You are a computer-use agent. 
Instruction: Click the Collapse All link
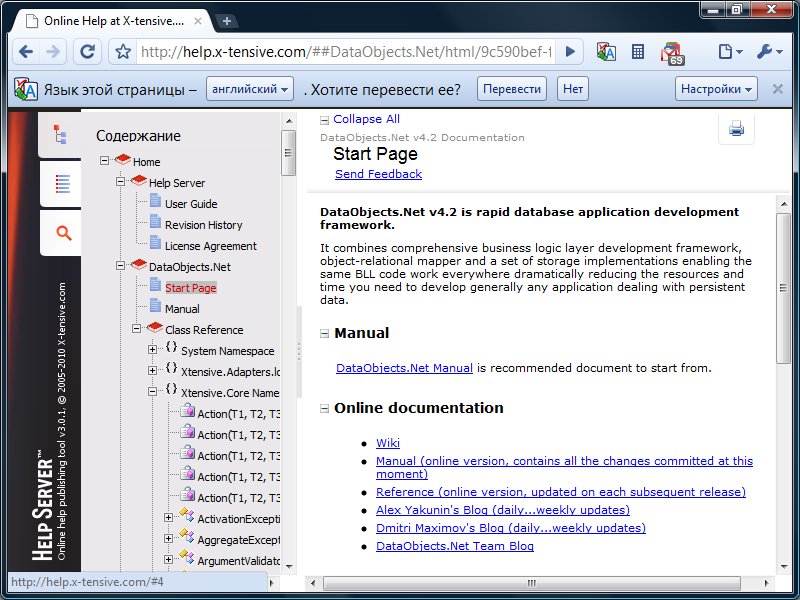click(366, 119)
